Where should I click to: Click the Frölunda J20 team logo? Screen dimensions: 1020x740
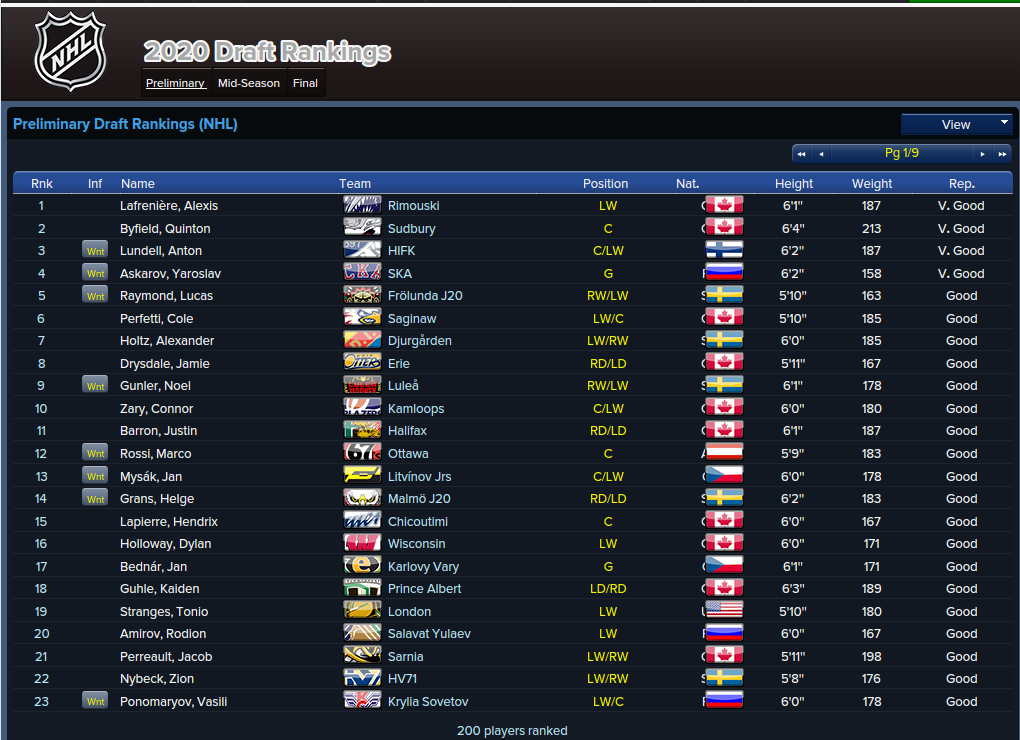362,295
